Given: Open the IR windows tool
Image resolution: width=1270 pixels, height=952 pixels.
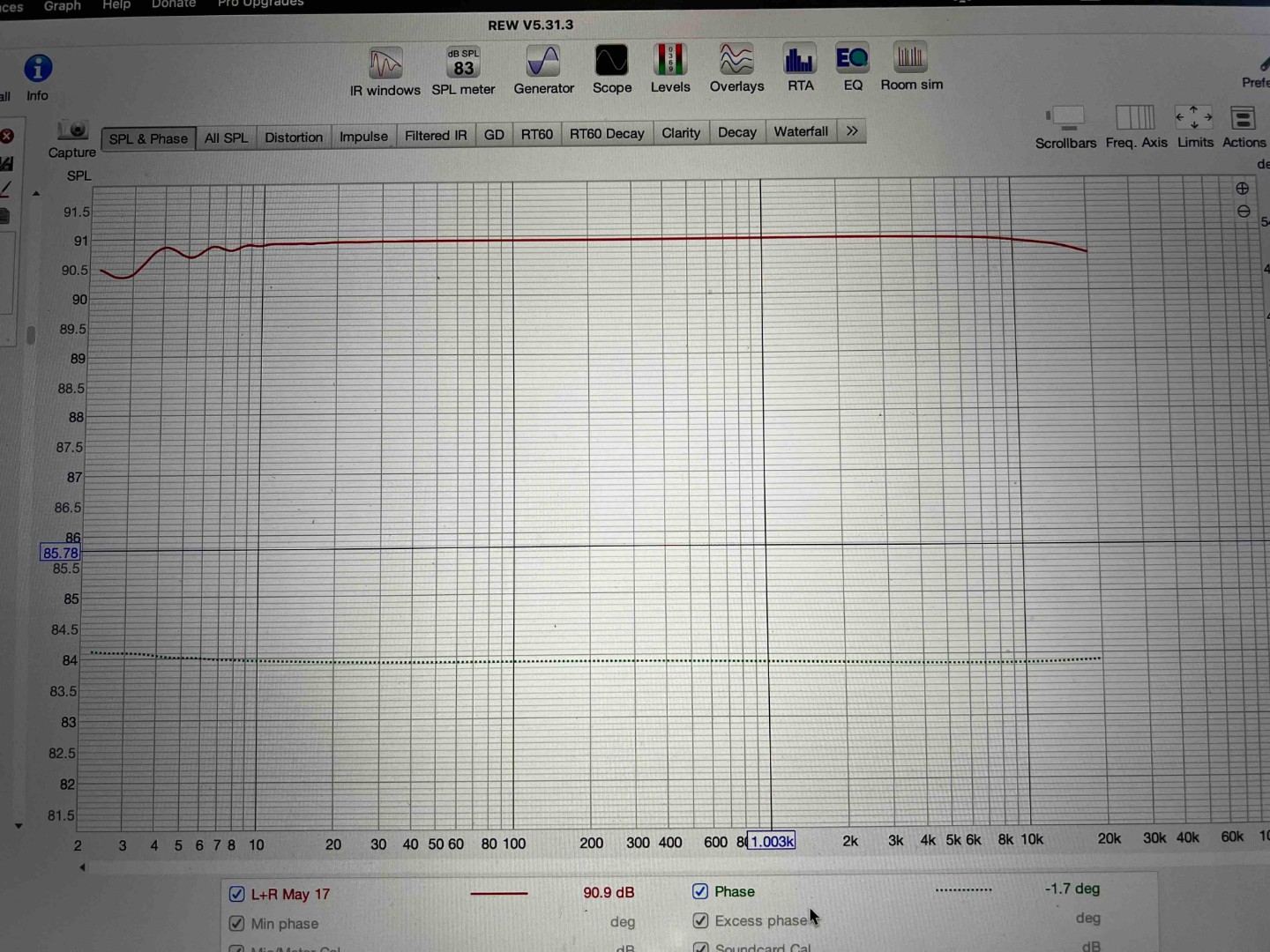Looking at the screenshot, I should tap(385, 65).
